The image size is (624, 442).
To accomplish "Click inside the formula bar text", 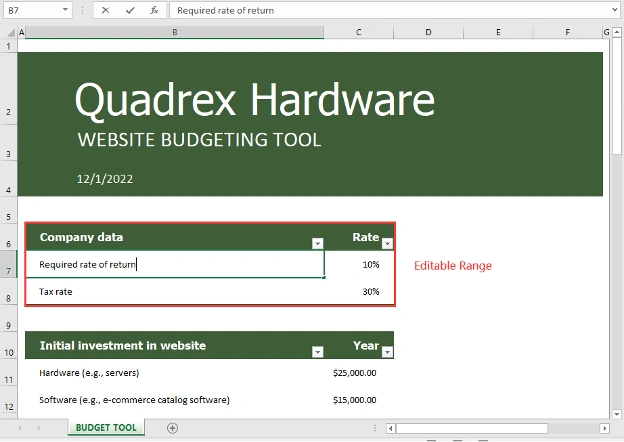I will (225, 11).
